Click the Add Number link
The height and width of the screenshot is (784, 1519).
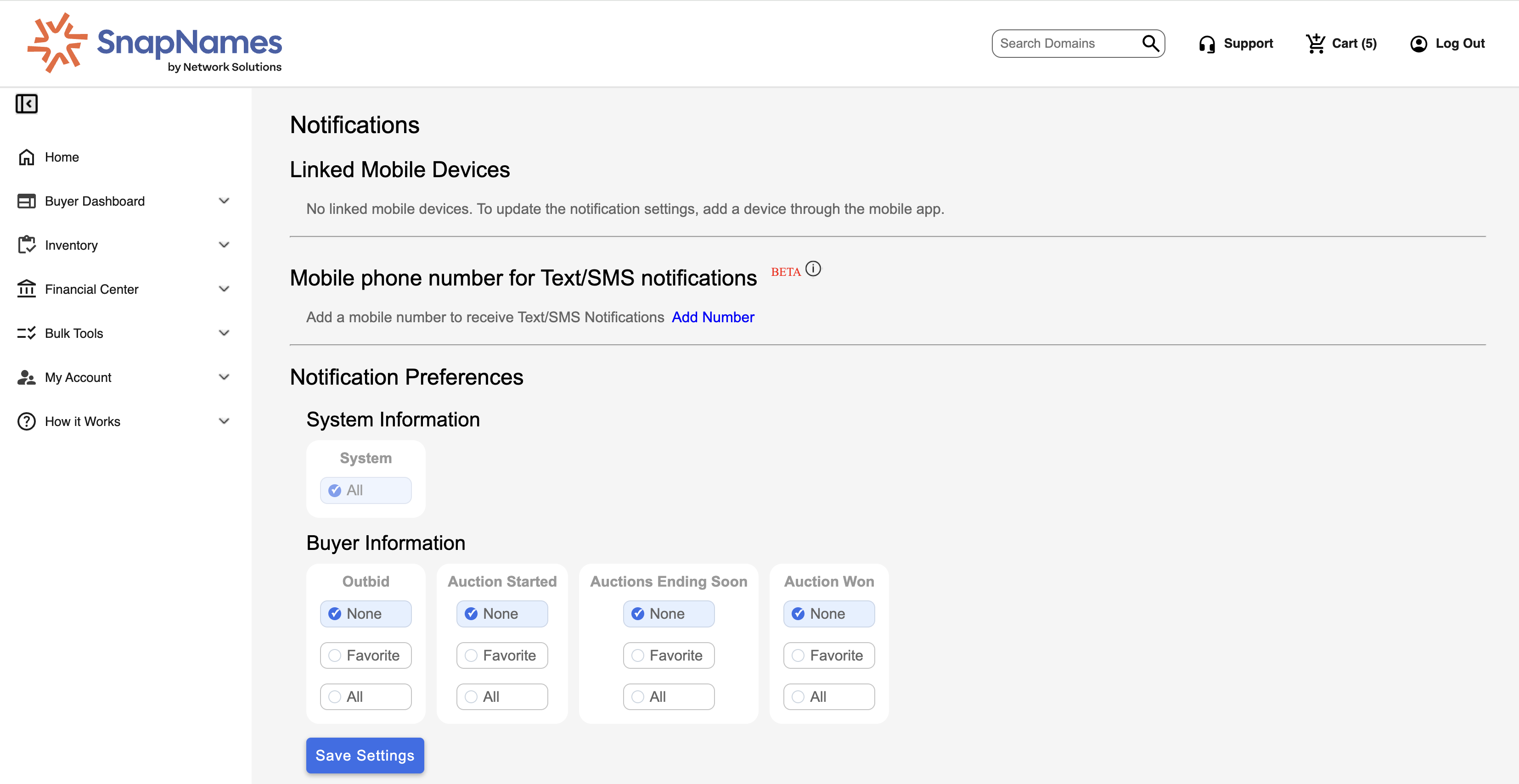(x=712, y=317)
